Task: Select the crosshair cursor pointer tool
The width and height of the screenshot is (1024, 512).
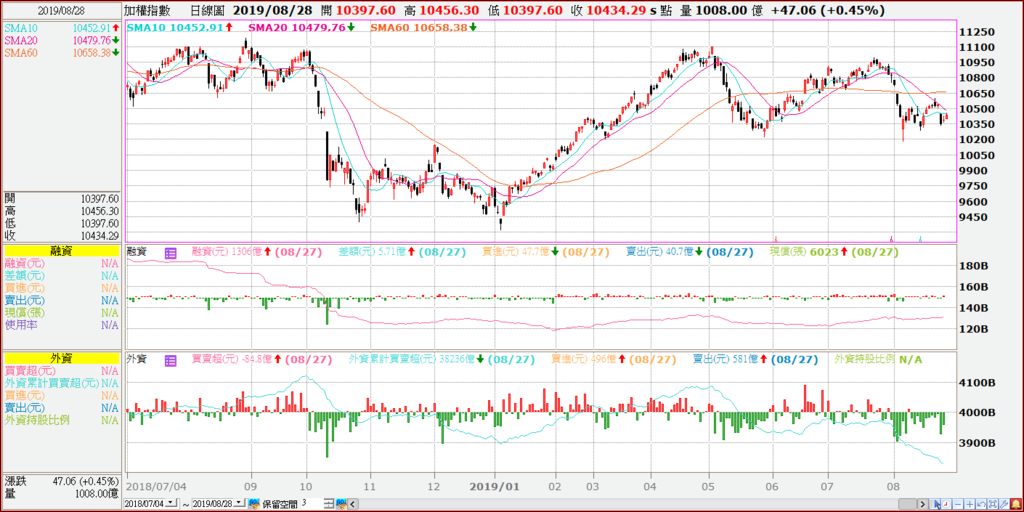Action: click(x=935, y=504)
